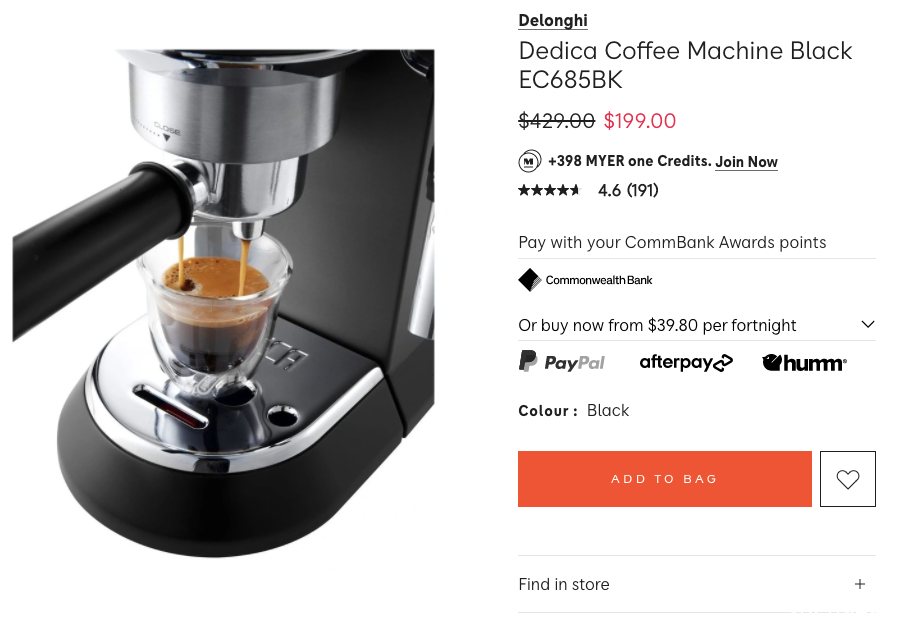Viewport: 898px width, 617px height.
Task: Click the MYER one circular logo
Action: pos(530,161)
